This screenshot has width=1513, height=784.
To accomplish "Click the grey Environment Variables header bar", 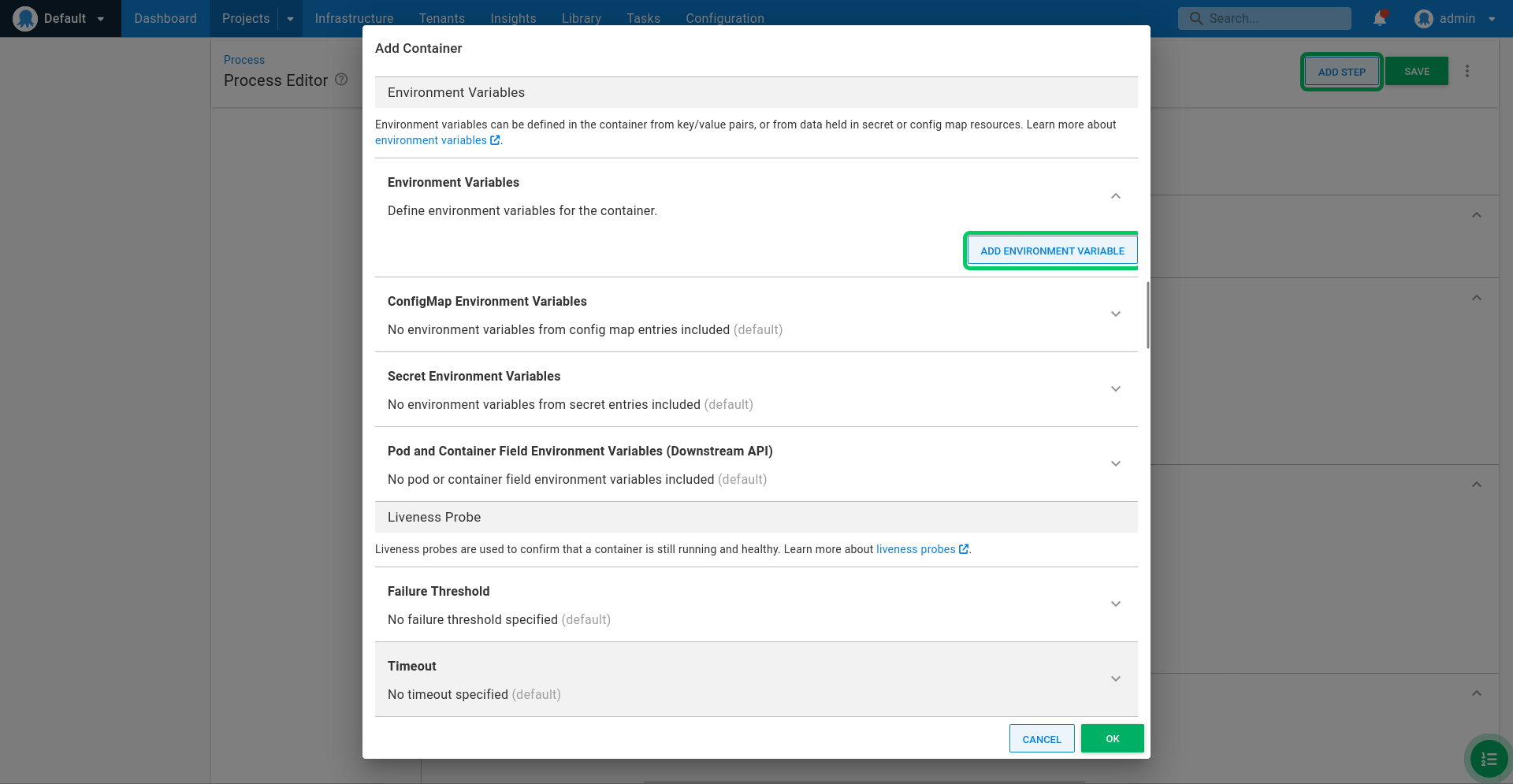I will coord(756,92).
